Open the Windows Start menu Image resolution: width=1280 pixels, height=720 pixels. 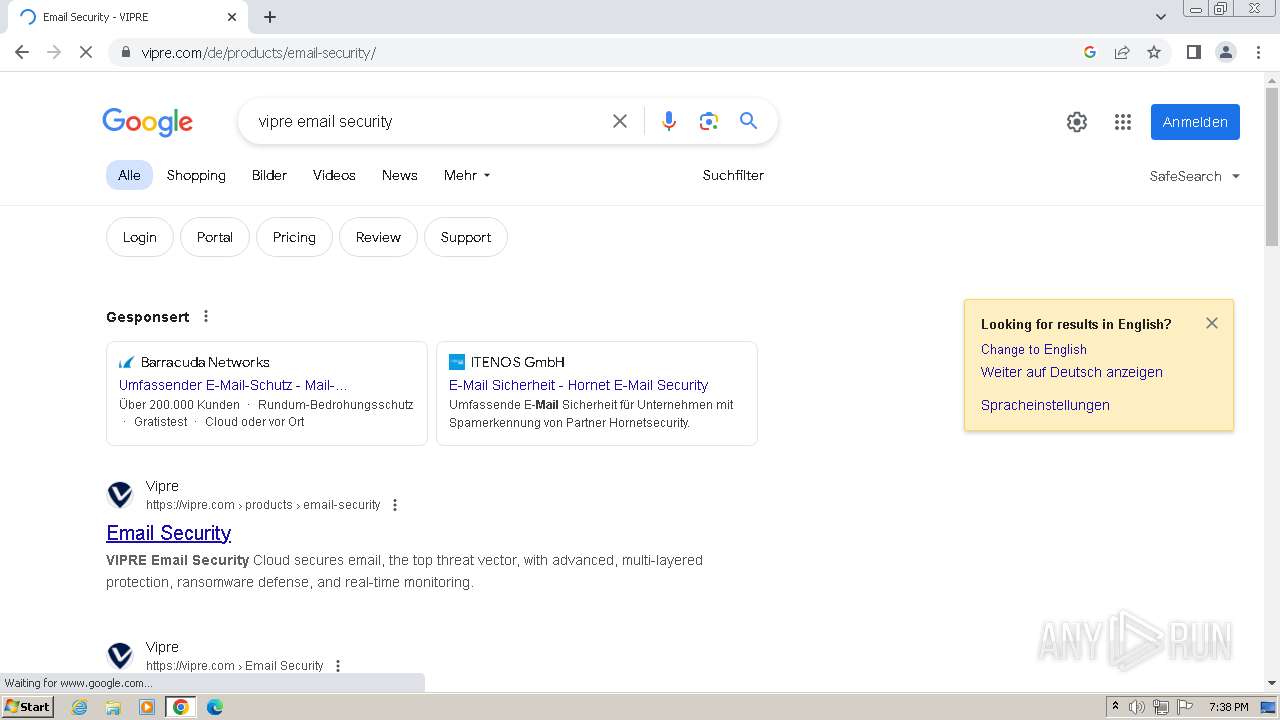click(28, 707)
